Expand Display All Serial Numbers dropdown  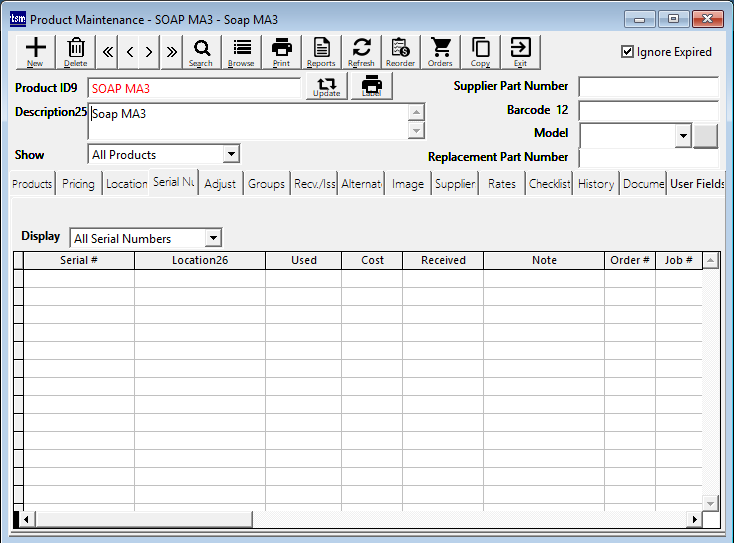point(213,238)
